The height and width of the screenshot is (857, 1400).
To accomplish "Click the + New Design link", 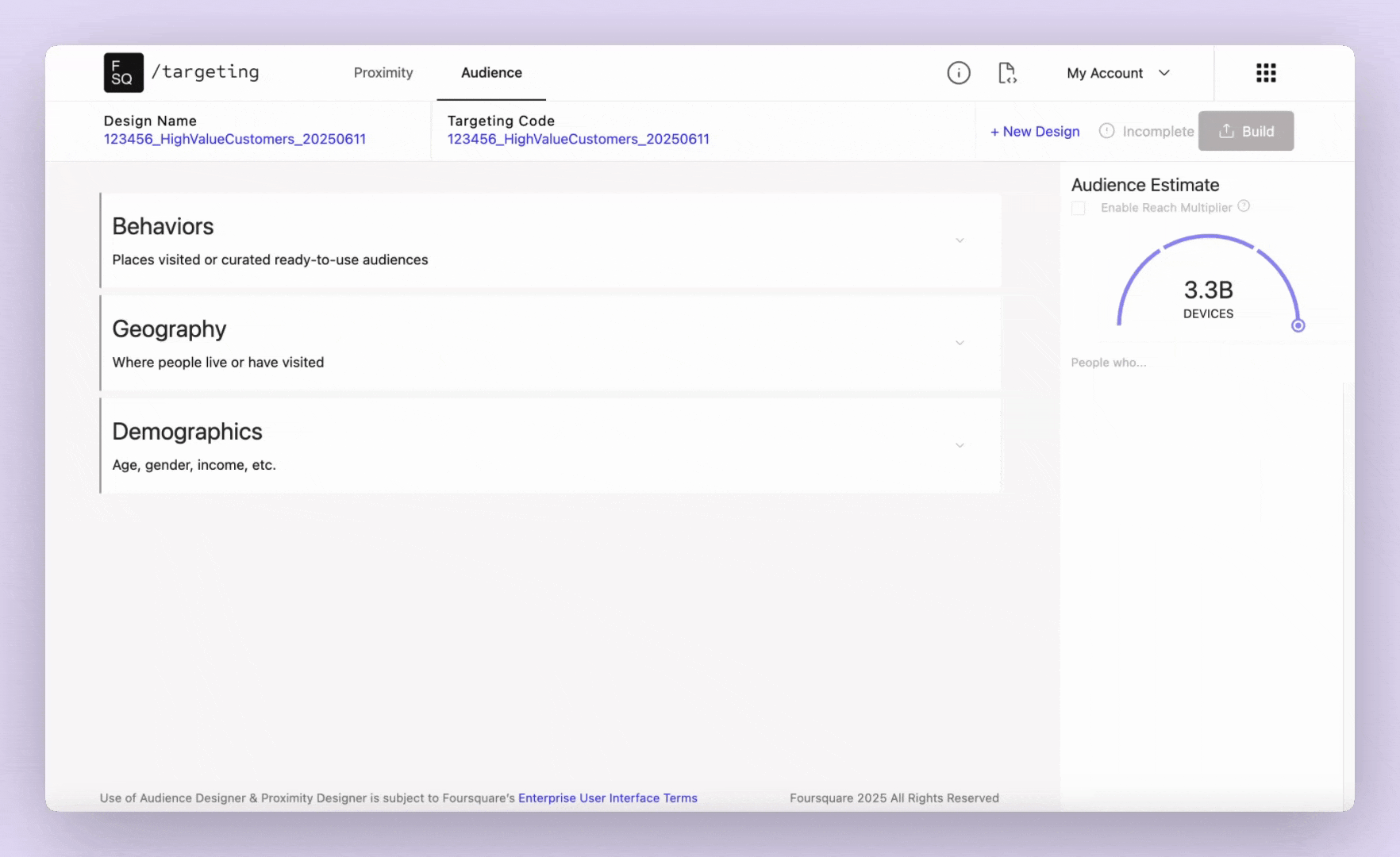I will 1035,132.
